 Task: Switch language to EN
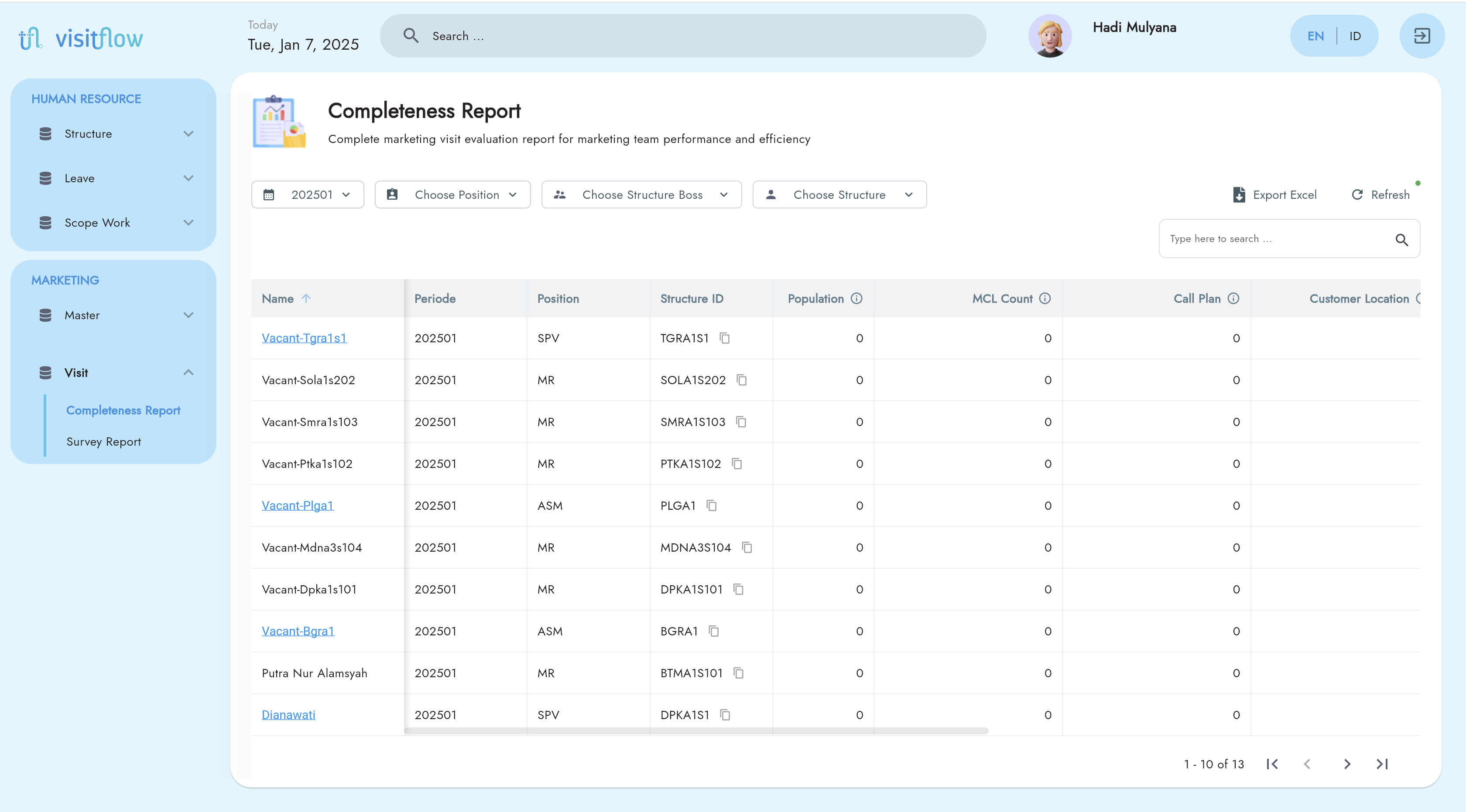[1315, 36]
